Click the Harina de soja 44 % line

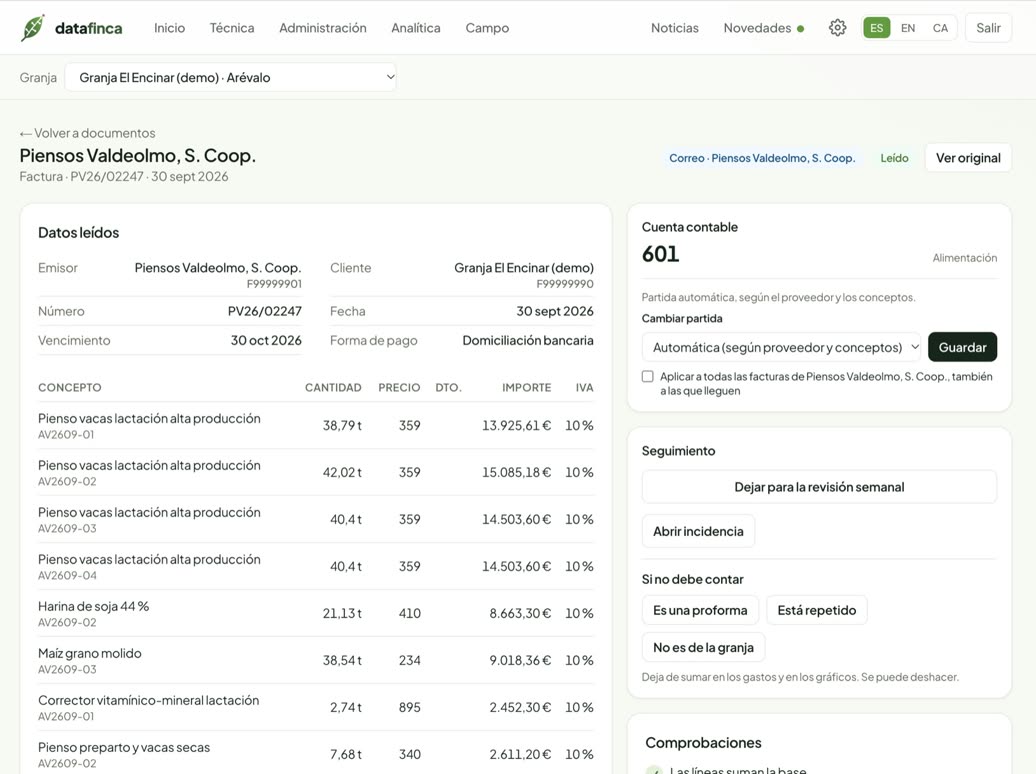(x=316, y=613)
